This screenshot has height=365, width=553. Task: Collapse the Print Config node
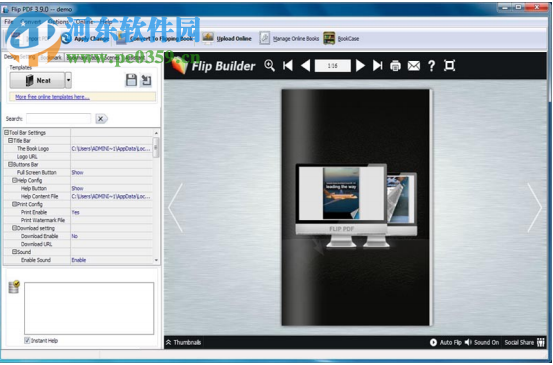[15, 204]
